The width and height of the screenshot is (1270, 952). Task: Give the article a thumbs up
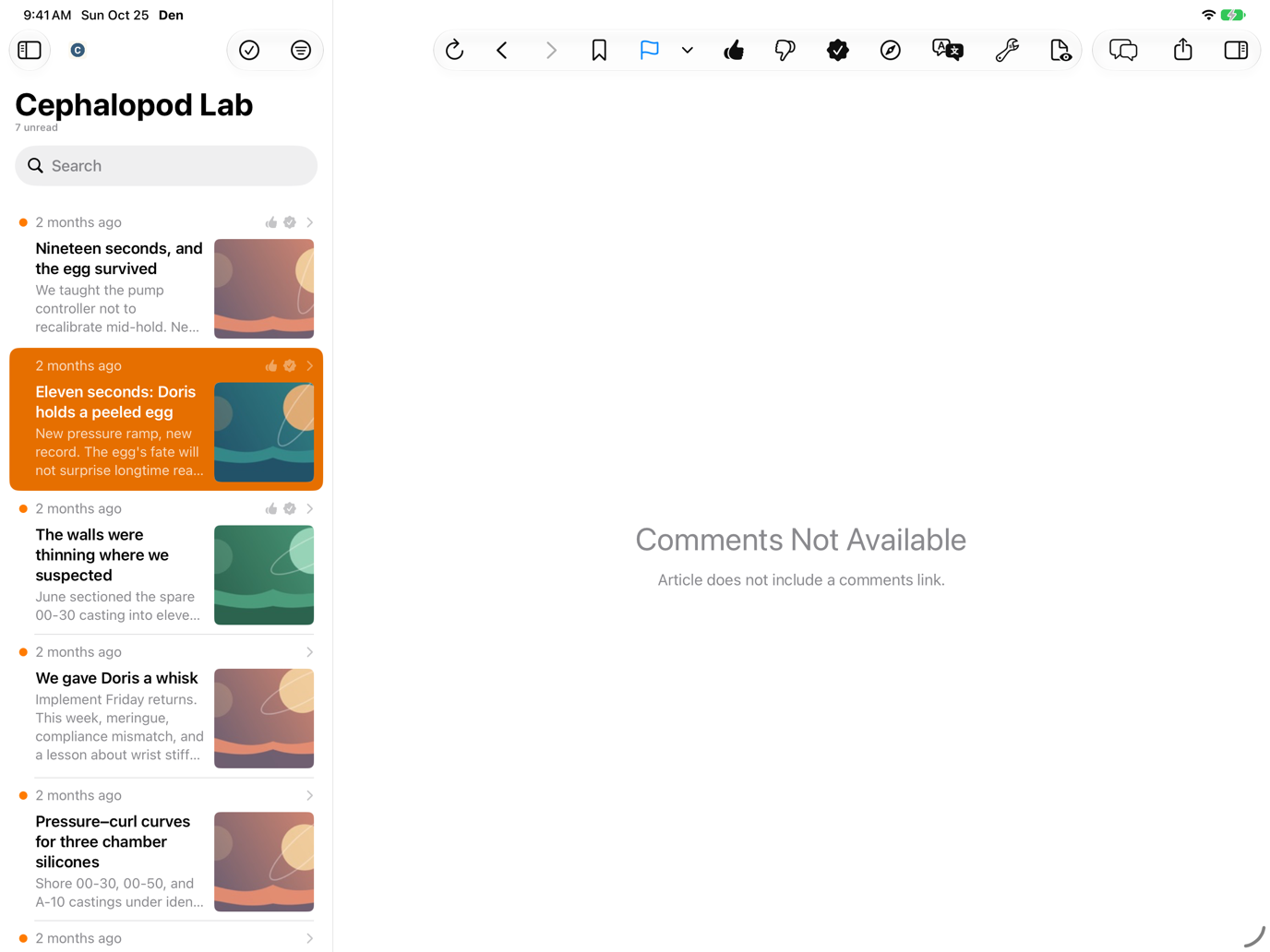[x=734, y=50]
